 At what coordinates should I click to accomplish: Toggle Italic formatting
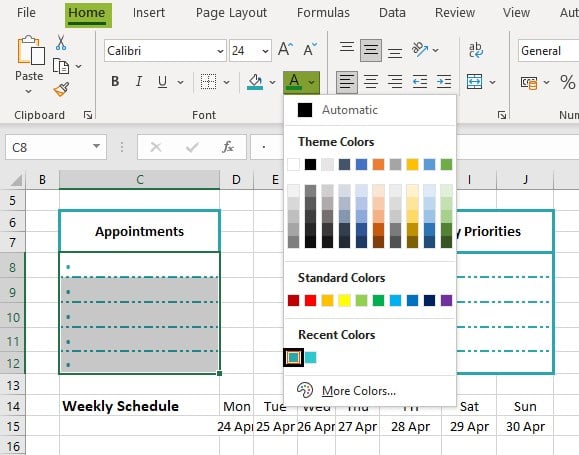(x=138, y=81)
